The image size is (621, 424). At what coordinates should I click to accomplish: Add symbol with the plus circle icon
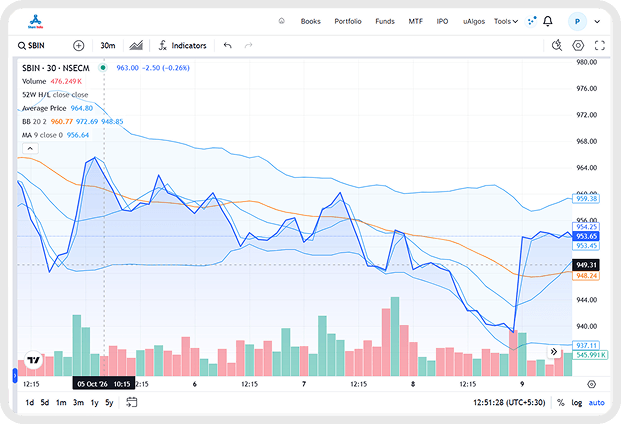click(x=78, y=46)
